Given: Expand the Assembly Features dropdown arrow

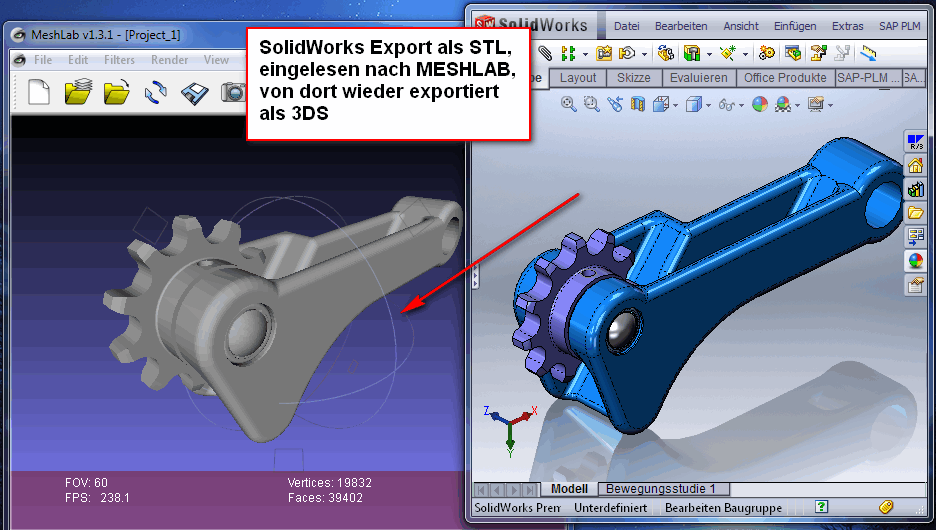Looking at the screenshot, I should (709, 54).
